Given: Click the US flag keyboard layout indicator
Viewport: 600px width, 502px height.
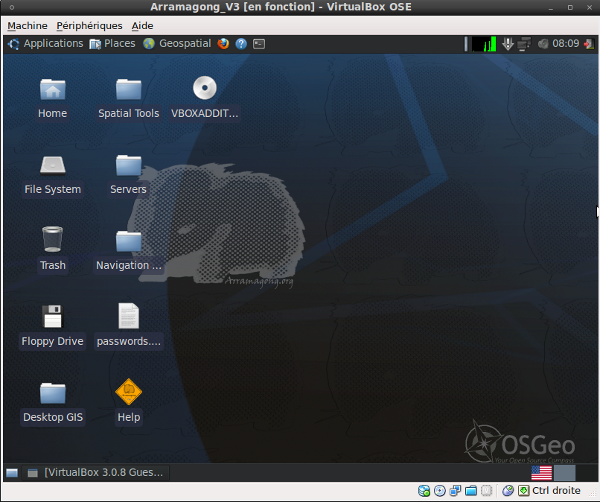Looking at the screenshot, I should 541,473.
